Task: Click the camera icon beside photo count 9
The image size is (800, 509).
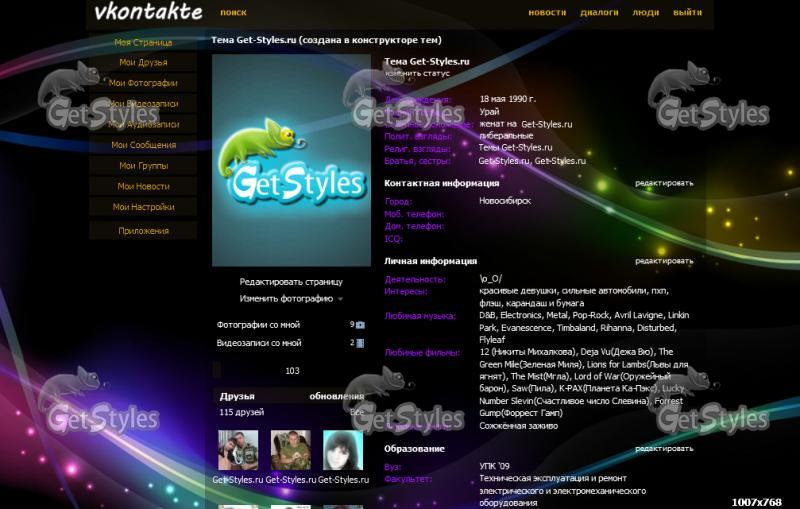Action: click(x=360, y=325)
